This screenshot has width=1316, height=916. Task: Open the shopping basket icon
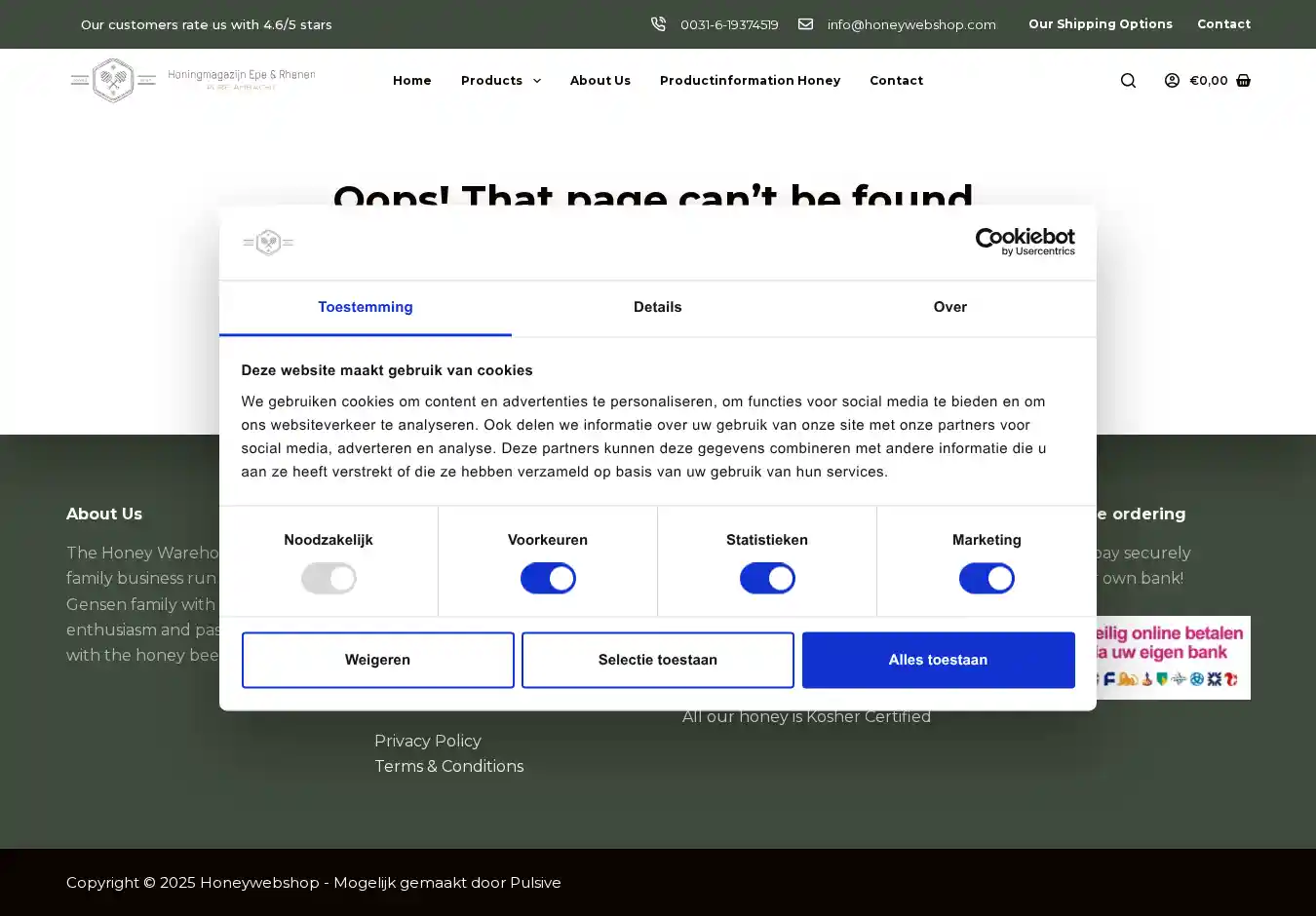[1243, 81]
